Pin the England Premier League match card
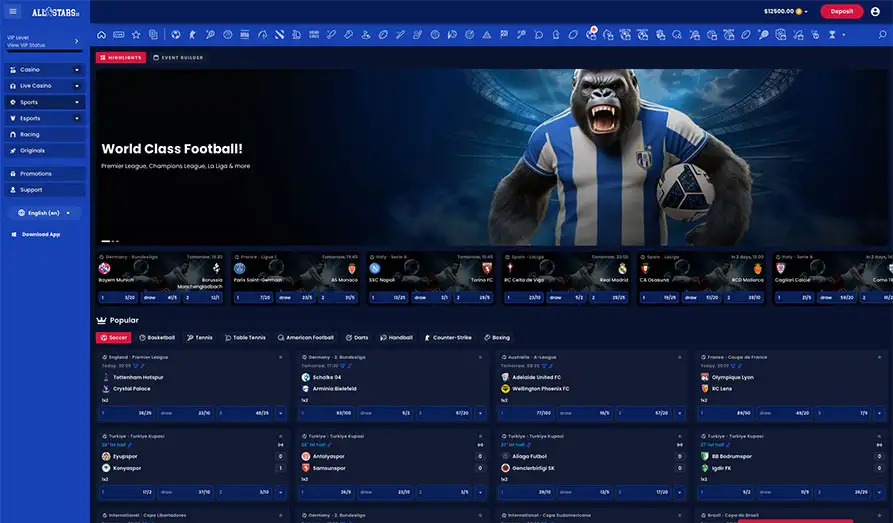Image resolution: width=893 pixels, height=523 pixels. point(281,357)
